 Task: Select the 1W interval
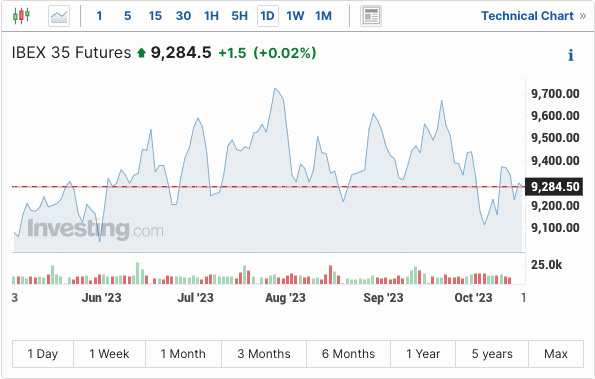point(295,16)
